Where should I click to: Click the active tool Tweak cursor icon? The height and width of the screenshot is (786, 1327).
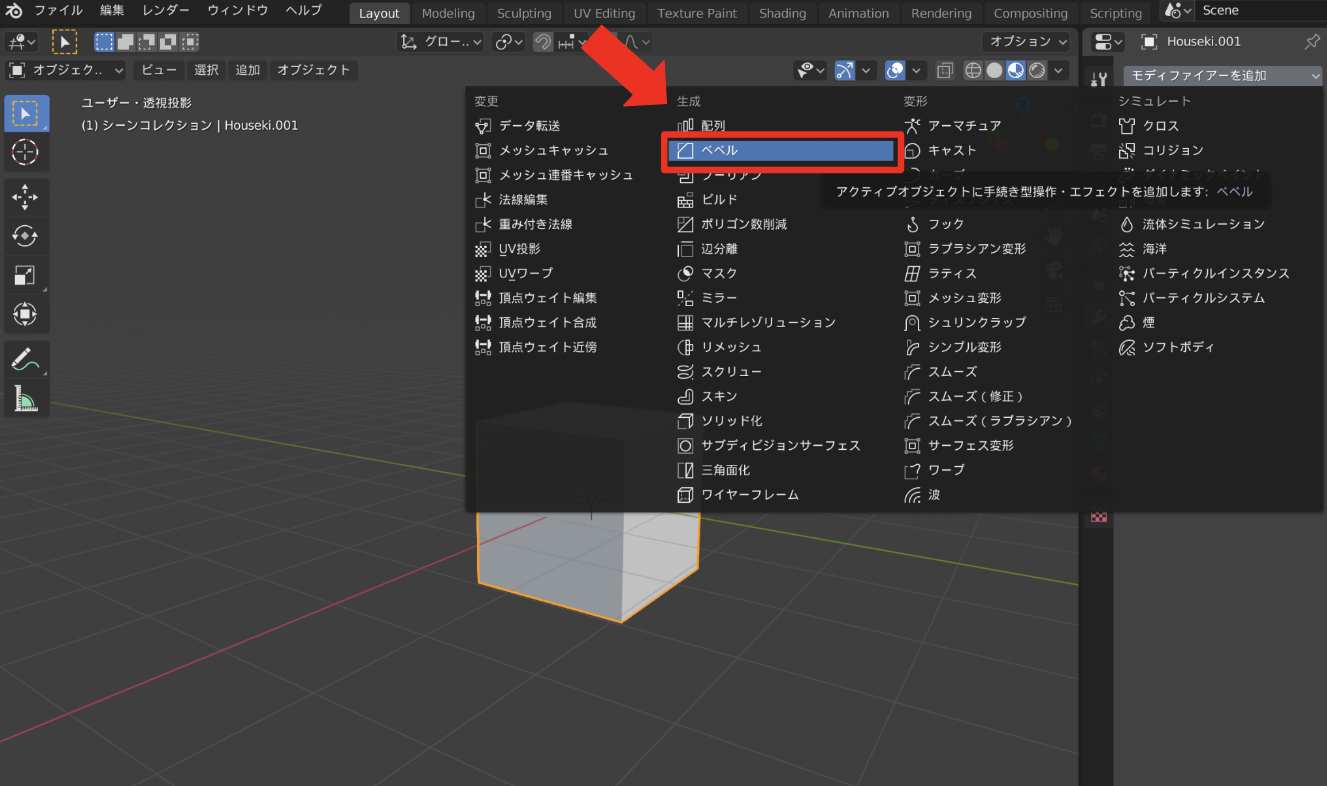64,42
